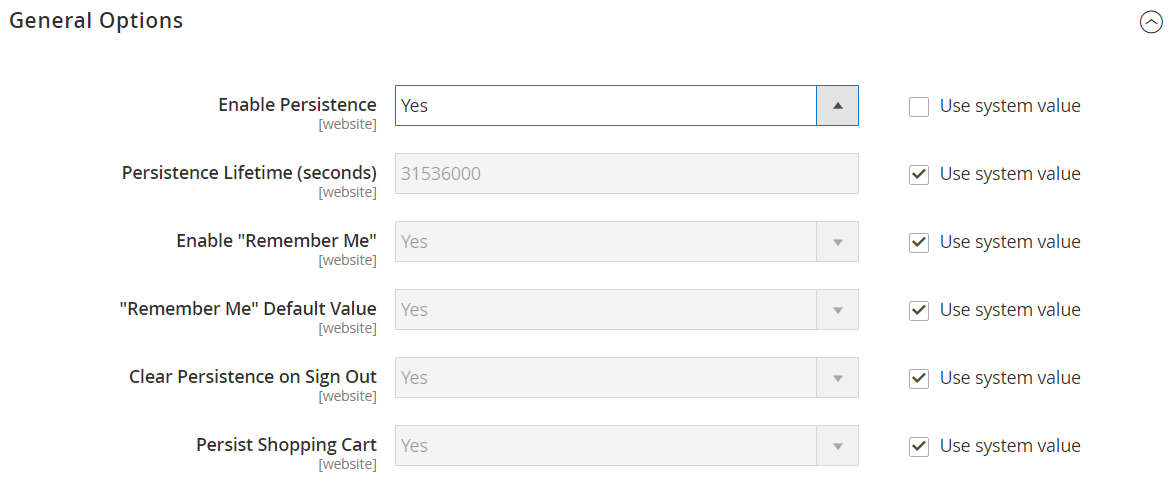1176x487 pixels.
Task: Click the Enable "Remember Me" dropdown arrow
Action: (x=838, y=242)
